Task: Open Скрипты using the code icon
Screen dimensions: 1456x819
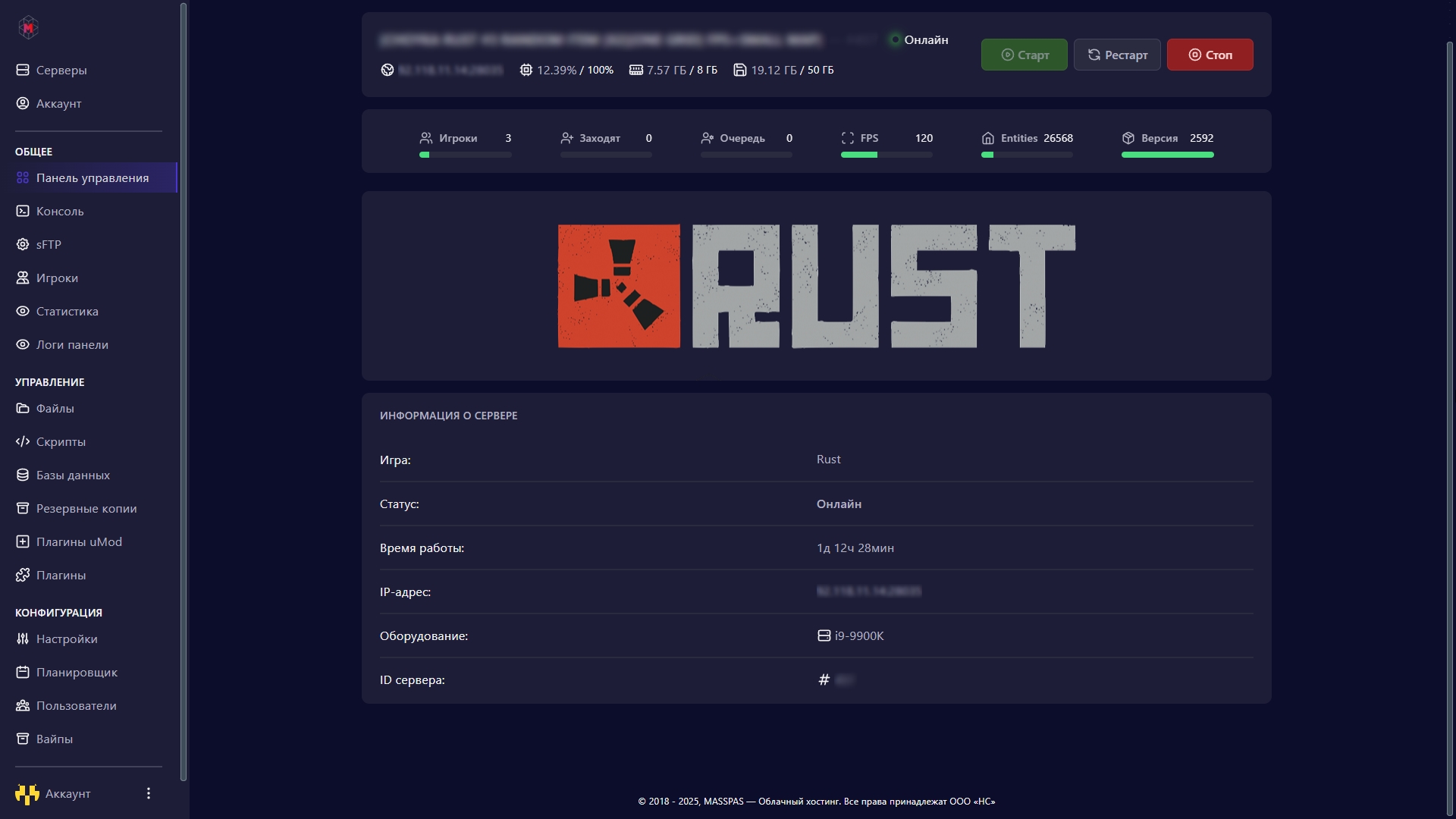Action: (23, 441)
